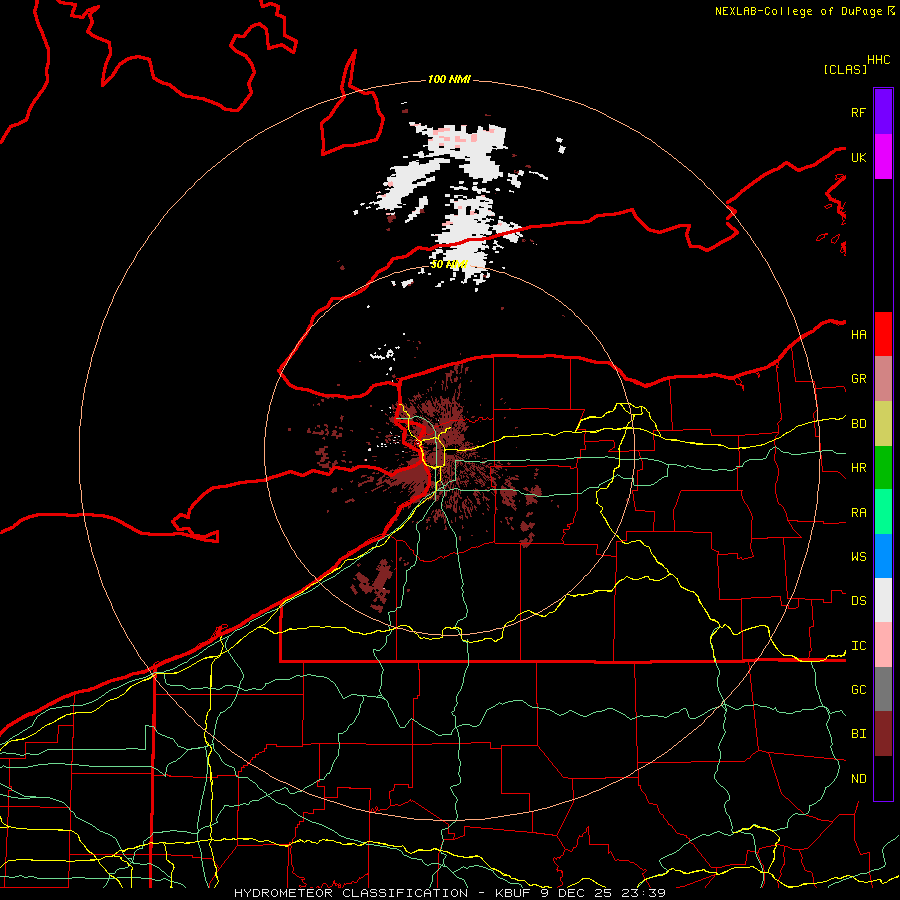Click the WS blue legend swatch
900x900 pixels.
pos(883,556)
